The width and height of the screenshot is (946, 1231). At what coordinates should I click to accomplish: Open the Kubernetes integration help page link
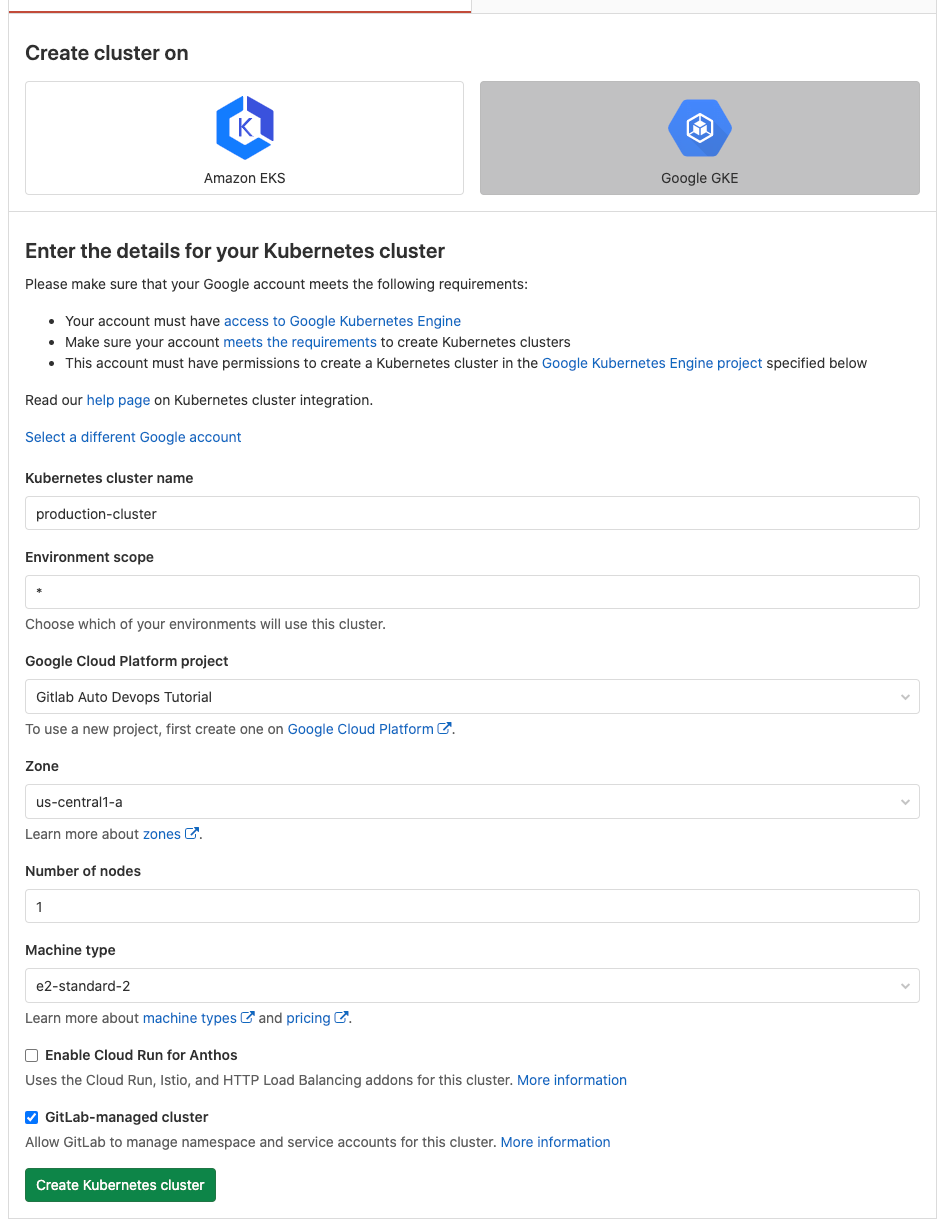pos(117,400)
